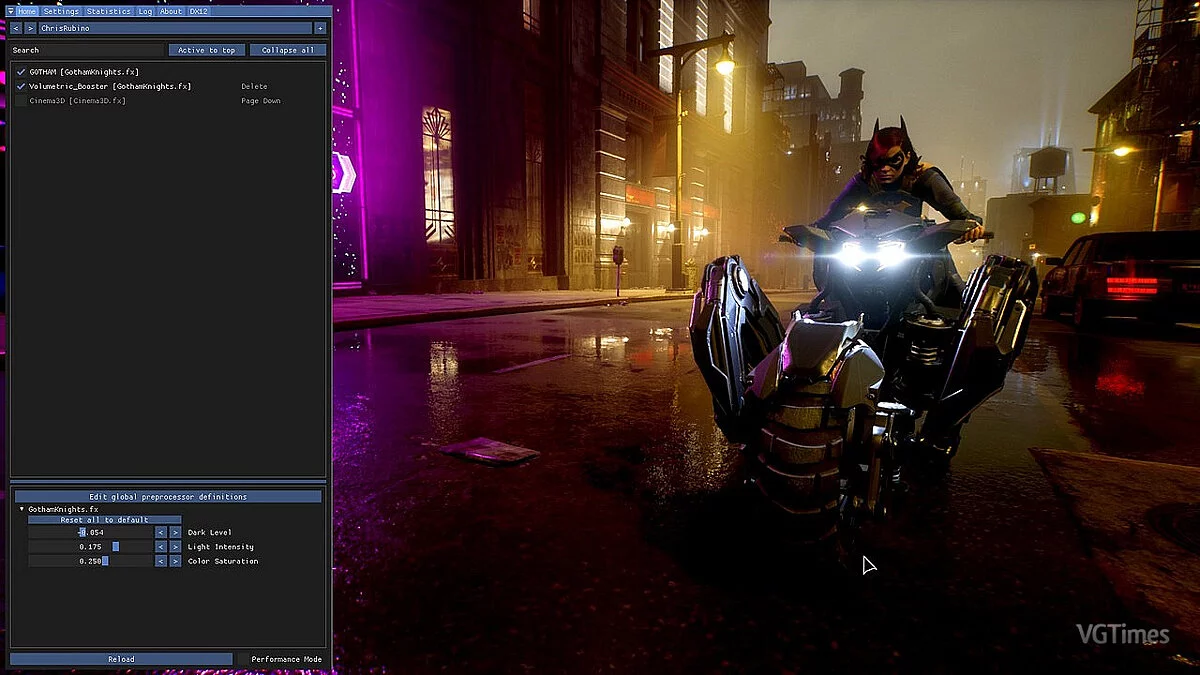Click the Search effects input field
1200x675 pixels.
(86, 50)
